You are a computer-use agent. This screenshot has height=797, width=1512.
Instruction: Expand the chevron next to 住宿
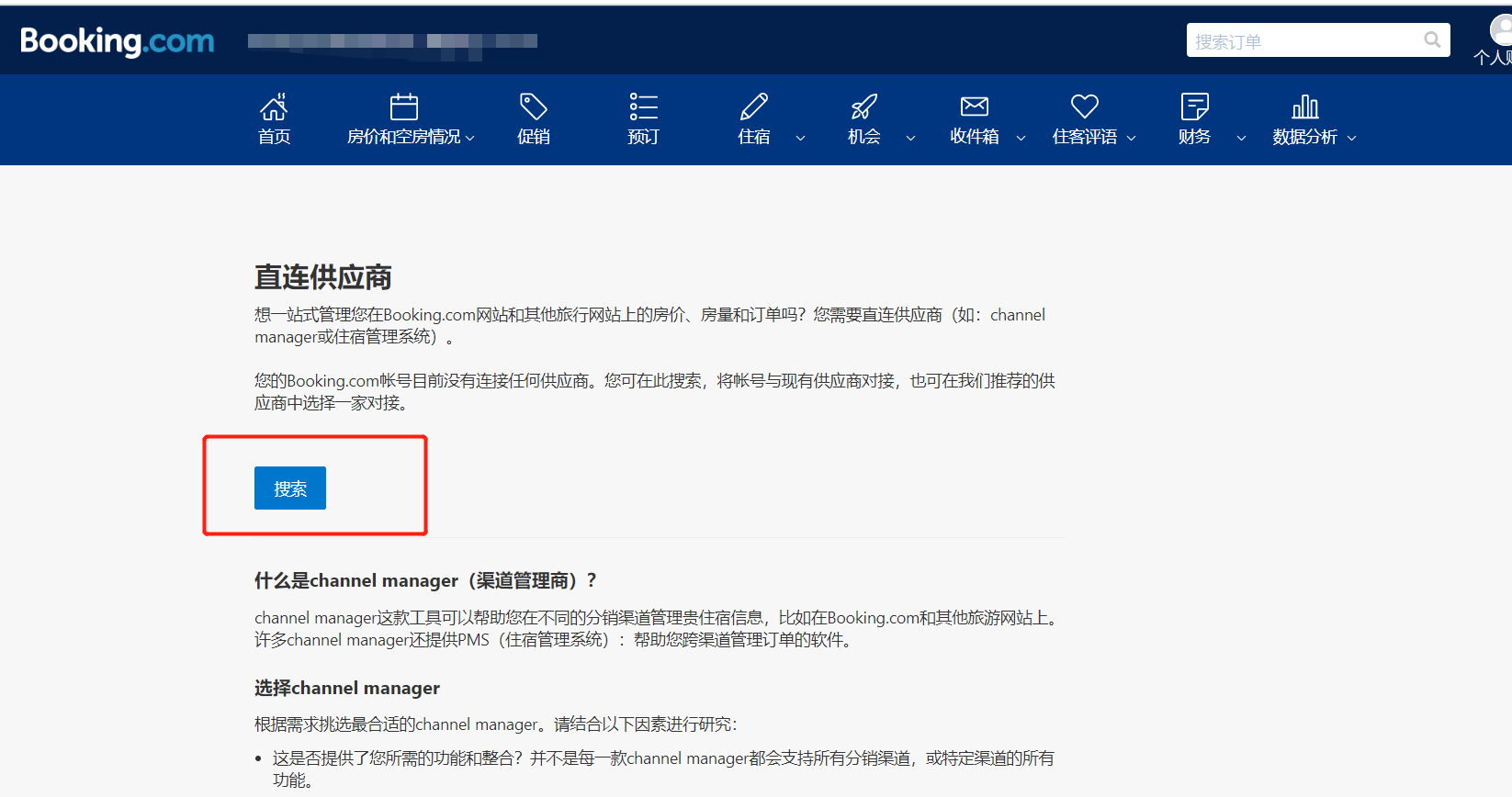click(x=800, y=138)
